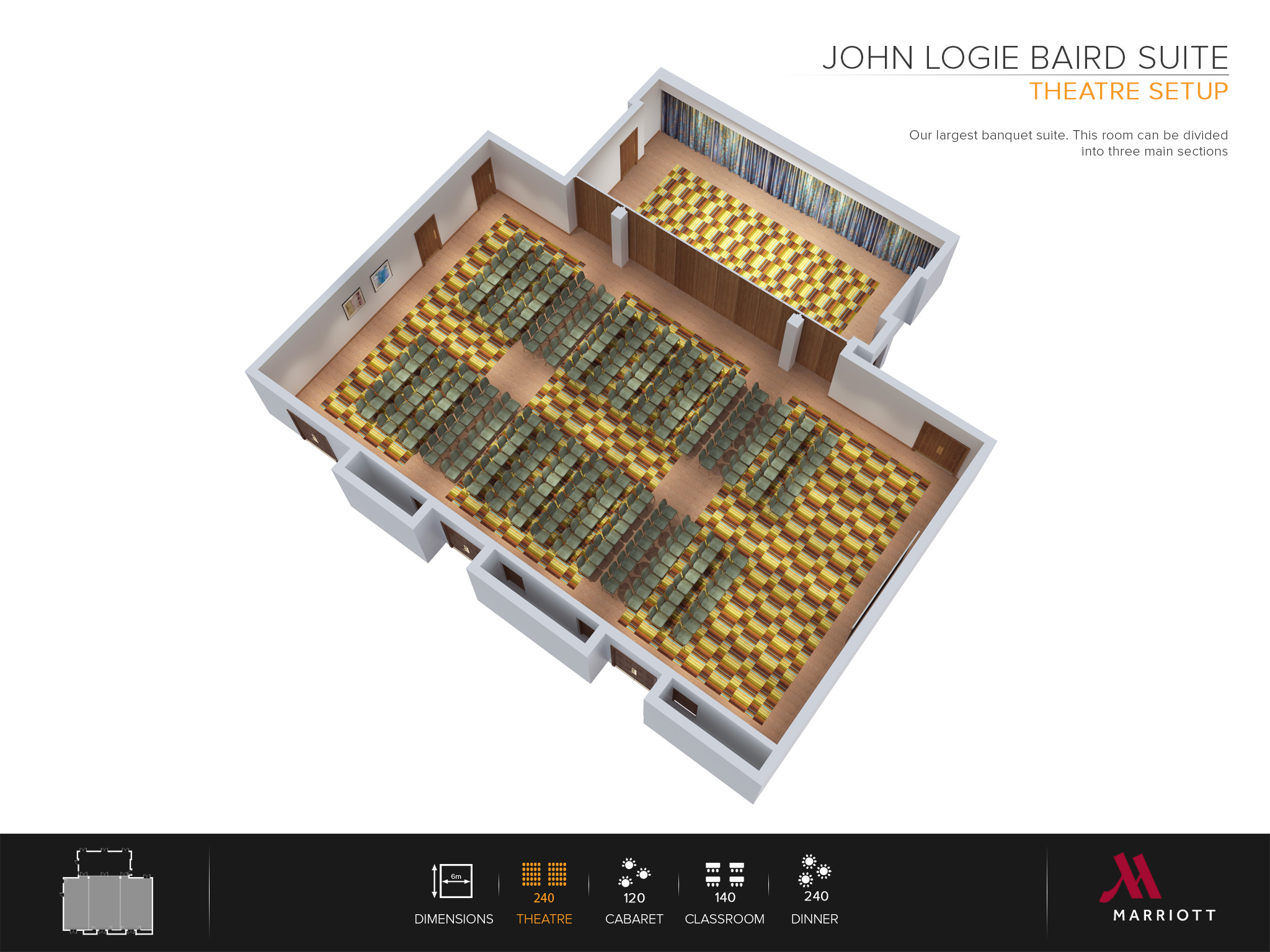Click the Cabaret round-tables icon
The height and width of the screenshot is (952, 1270).
point(634,875)
